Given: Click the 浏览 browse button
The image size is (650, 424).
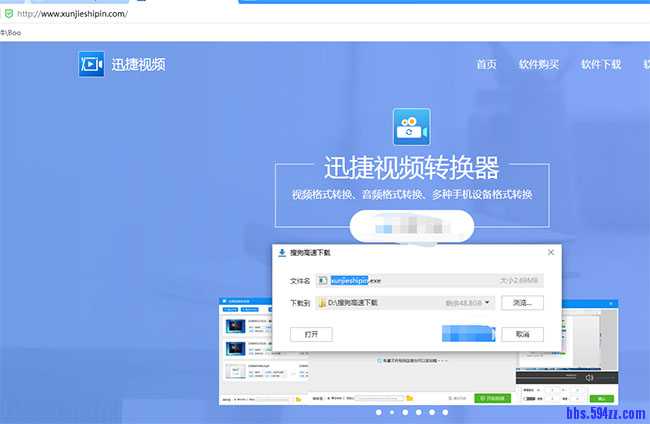Looking at the screenshot, I should 528,302.
